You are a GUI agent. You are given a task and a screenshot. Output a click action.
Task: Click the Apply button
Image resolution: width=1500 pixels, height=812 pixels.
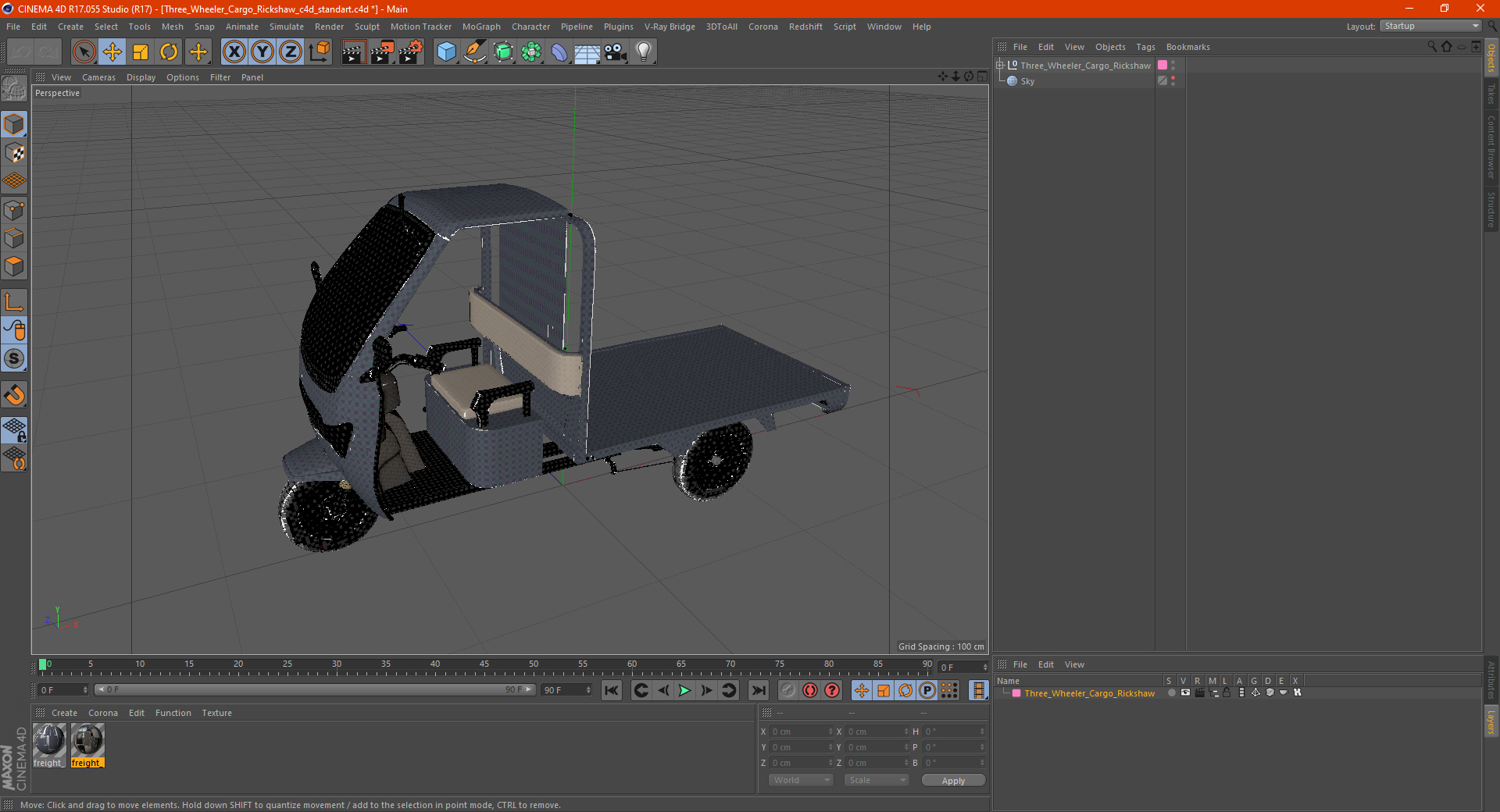tap(953, 781)
